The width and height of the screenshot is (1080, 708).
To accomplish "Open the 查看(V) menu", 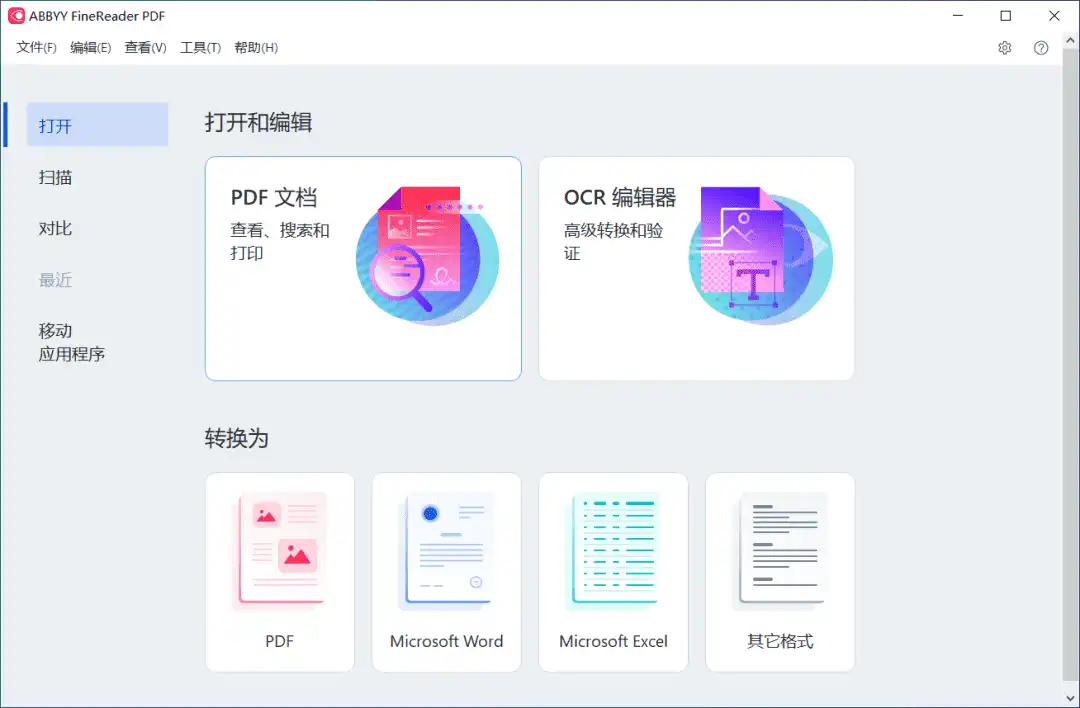I will (x=145, y=48).
